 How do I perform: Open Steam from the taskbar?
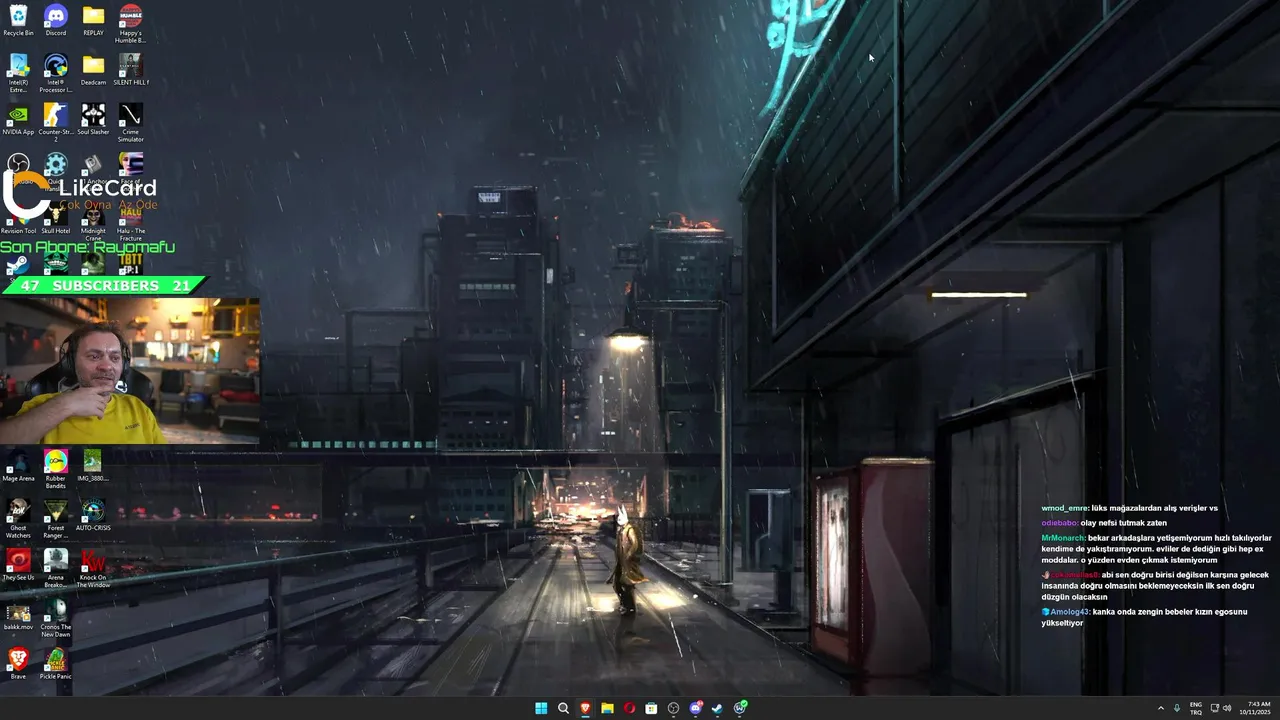[x=717, y=708]
